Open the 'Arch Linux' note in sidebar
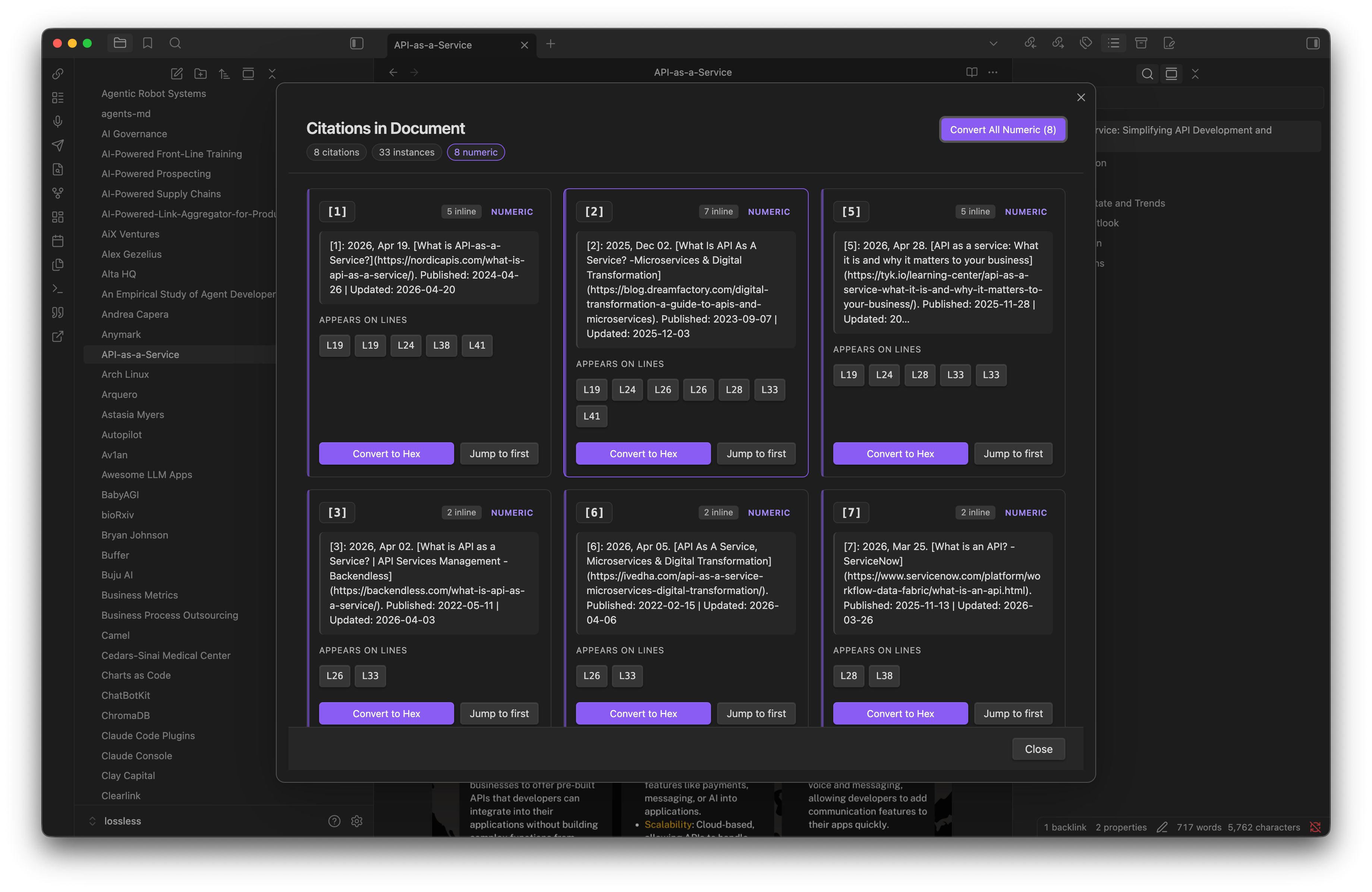The width and height of the screenshot is (1372, 892). [x=125, y=374]
